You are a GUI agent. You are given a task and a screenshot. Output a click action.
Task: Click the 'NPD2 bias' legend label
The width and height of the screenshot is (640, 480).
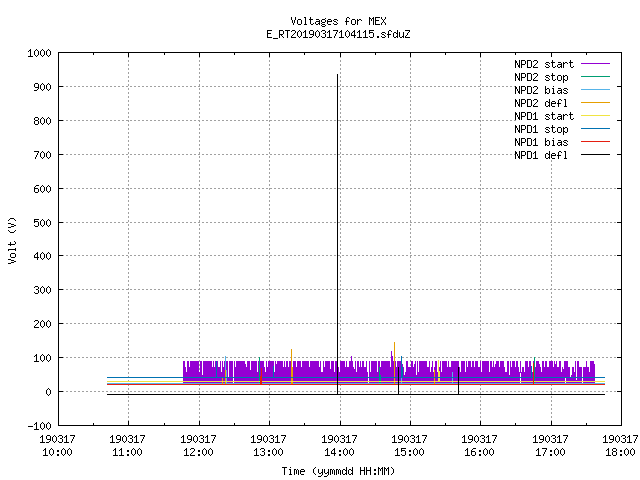[541, 90]
